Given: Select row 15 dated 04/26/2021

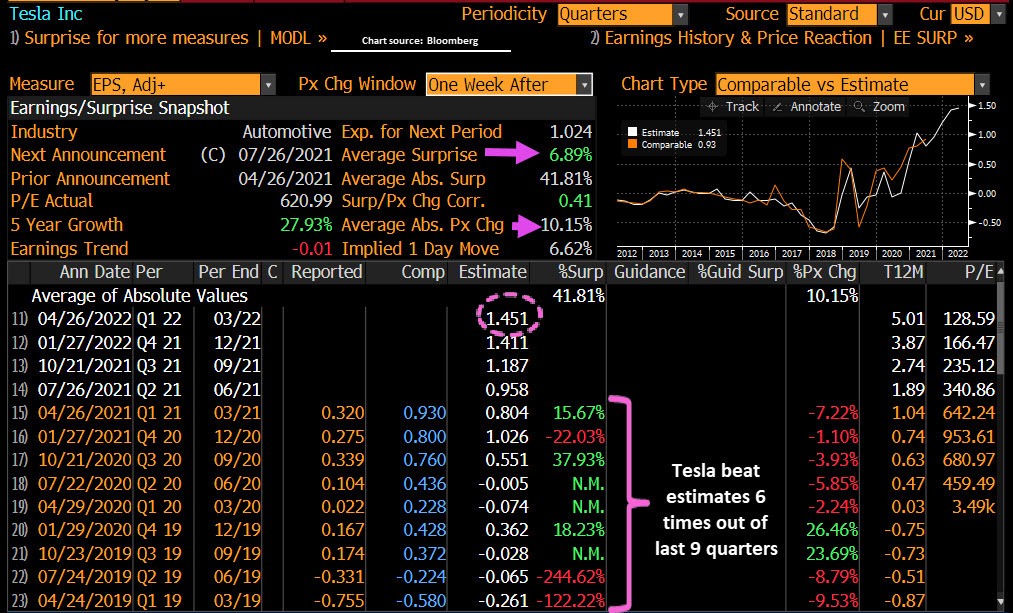Looking at the screenshot, I should coord(84,411).
